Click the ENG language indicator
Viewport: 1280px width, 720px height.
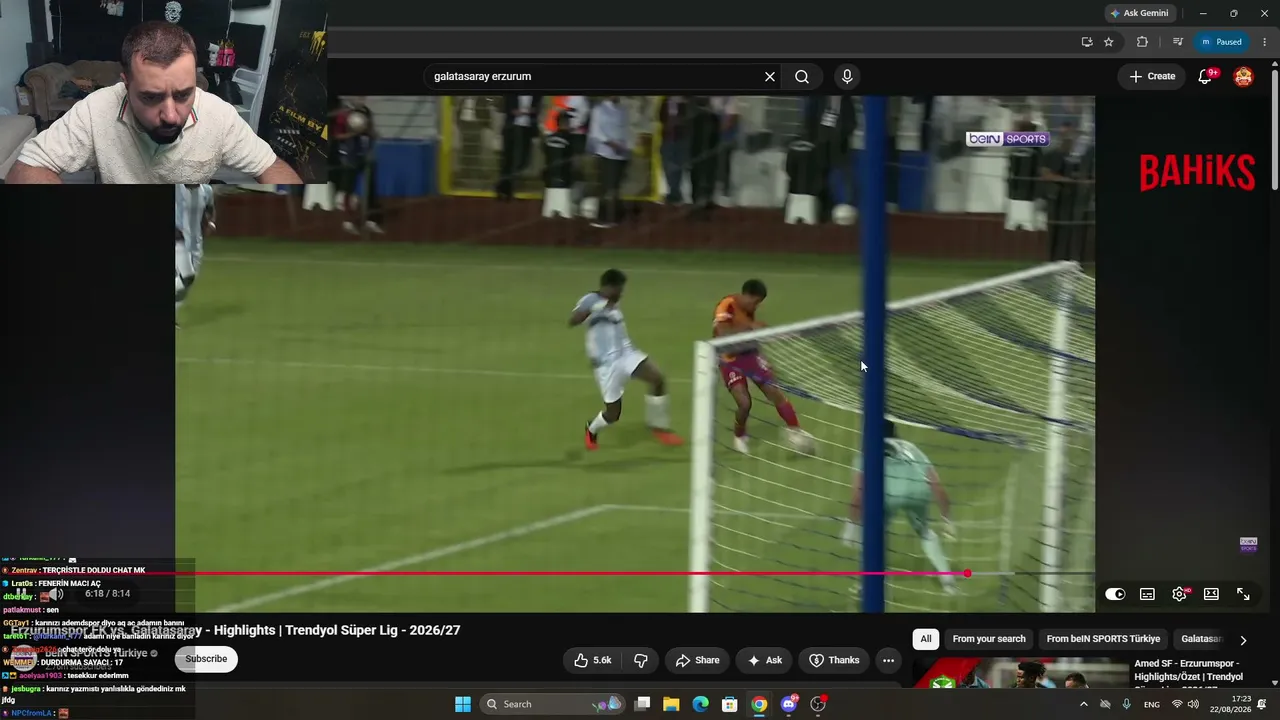(x=1152, y=704)
